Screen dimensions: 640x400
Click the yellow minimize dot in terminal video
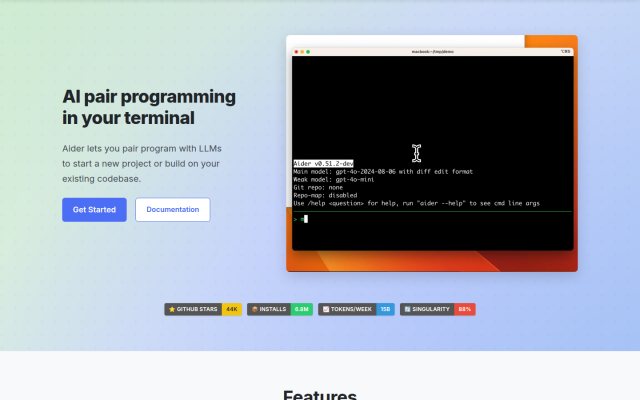pyautogui.click(x=302, y=52)
